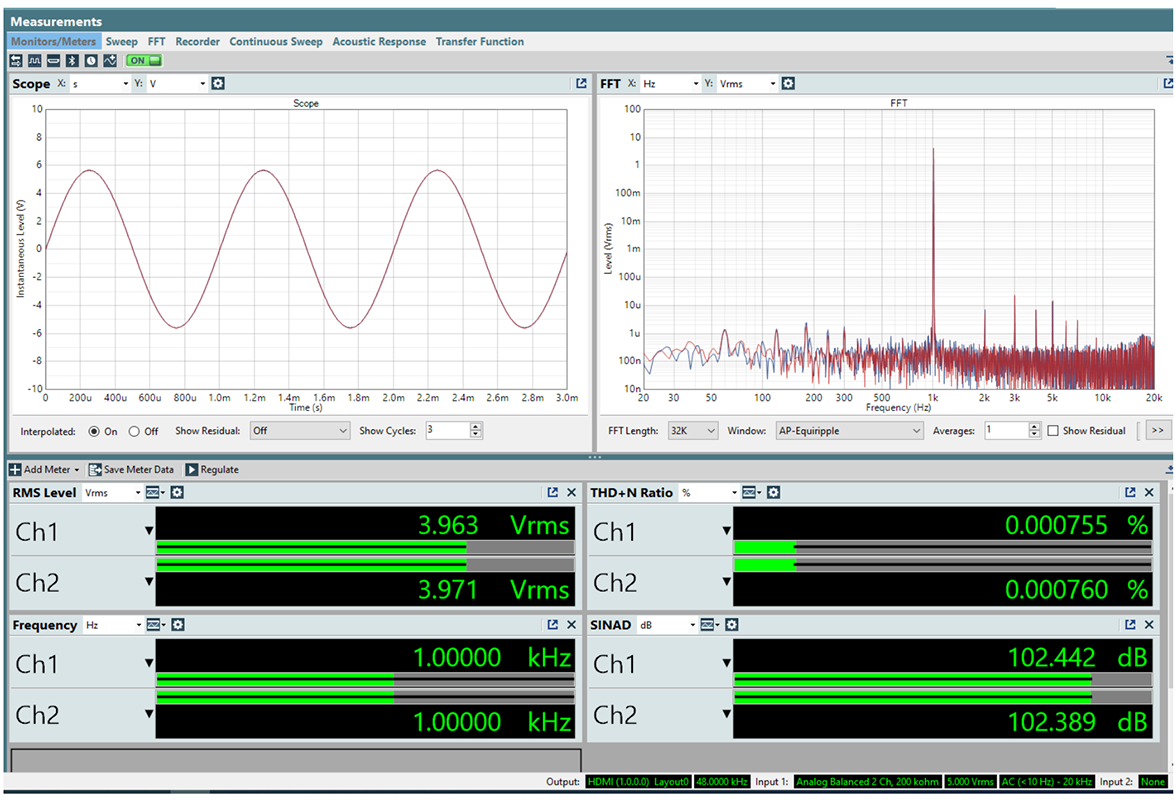Image resolution: width=1176 pixels, height=800 pixels.
Task: Open SINAD meter settings gear
Action: pyautogui.click(x=732, y=625)
